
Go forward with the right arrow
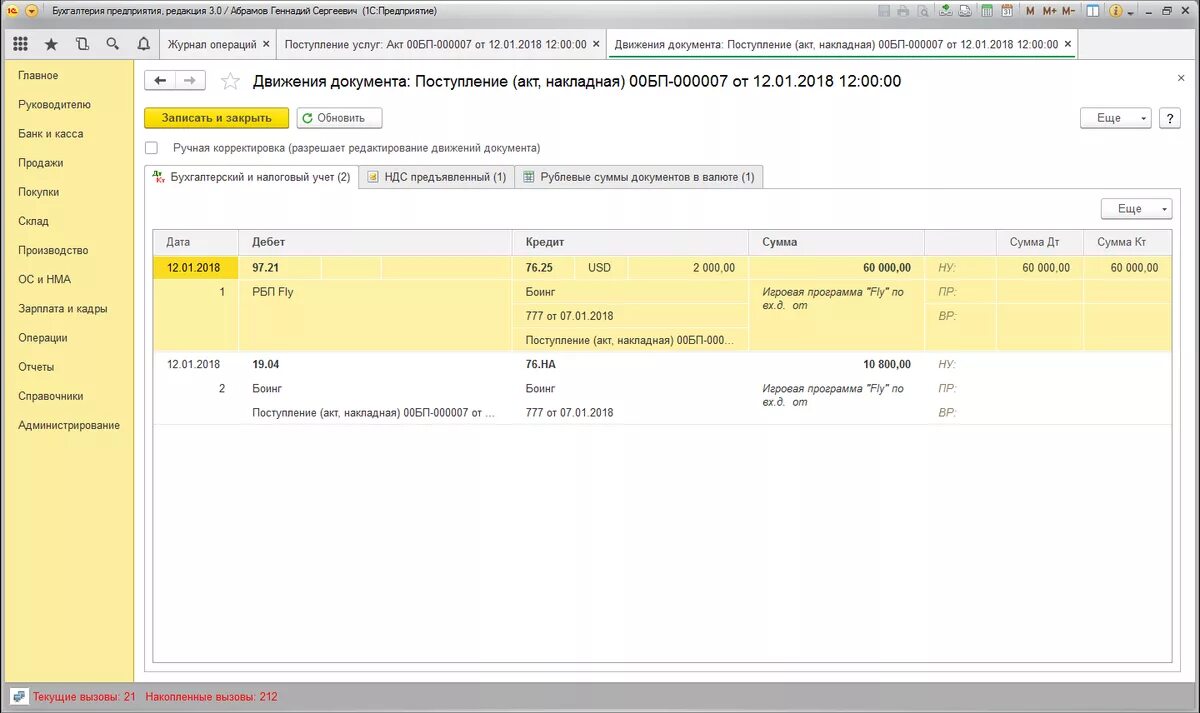[x=190, y=81]
